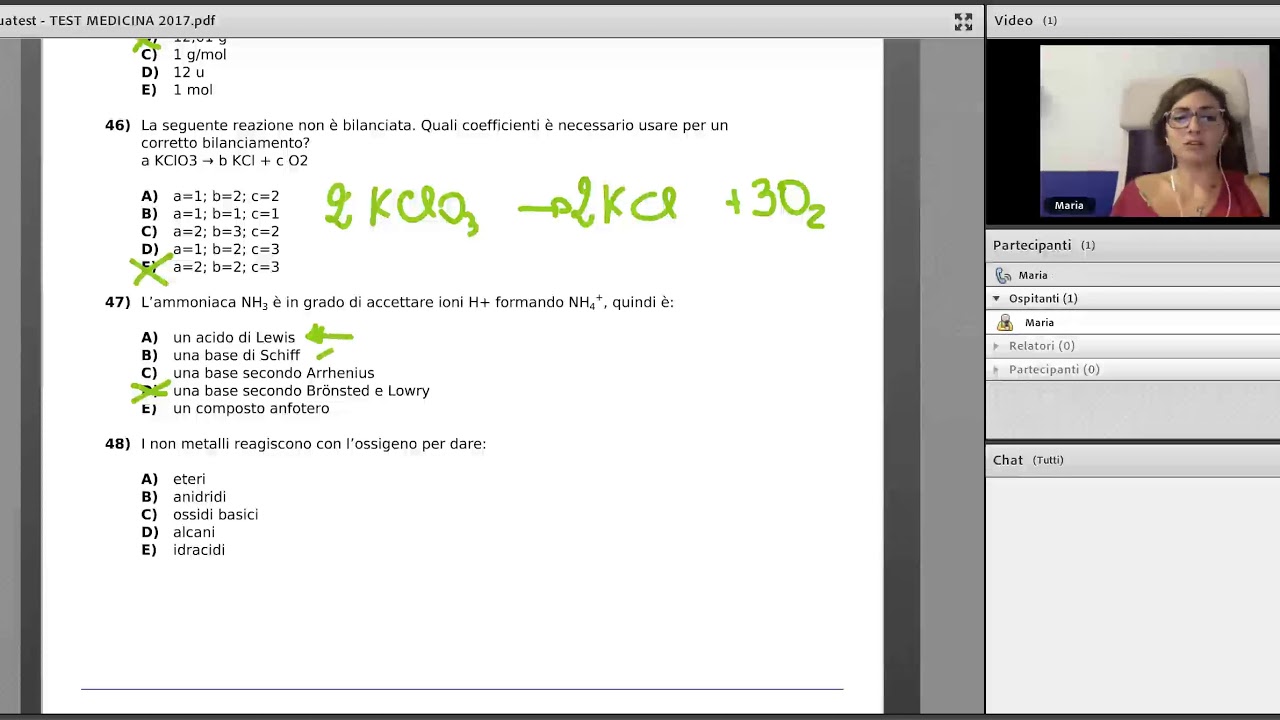Viewport: 1280px width, 720px height.
Task: Click the phone audio icon beside Maria
Action: [1003, 275]
